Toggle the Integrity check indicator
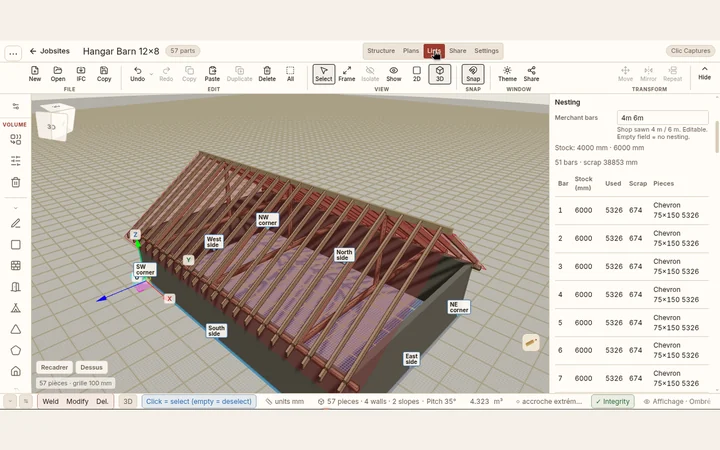 pos(613,401)
